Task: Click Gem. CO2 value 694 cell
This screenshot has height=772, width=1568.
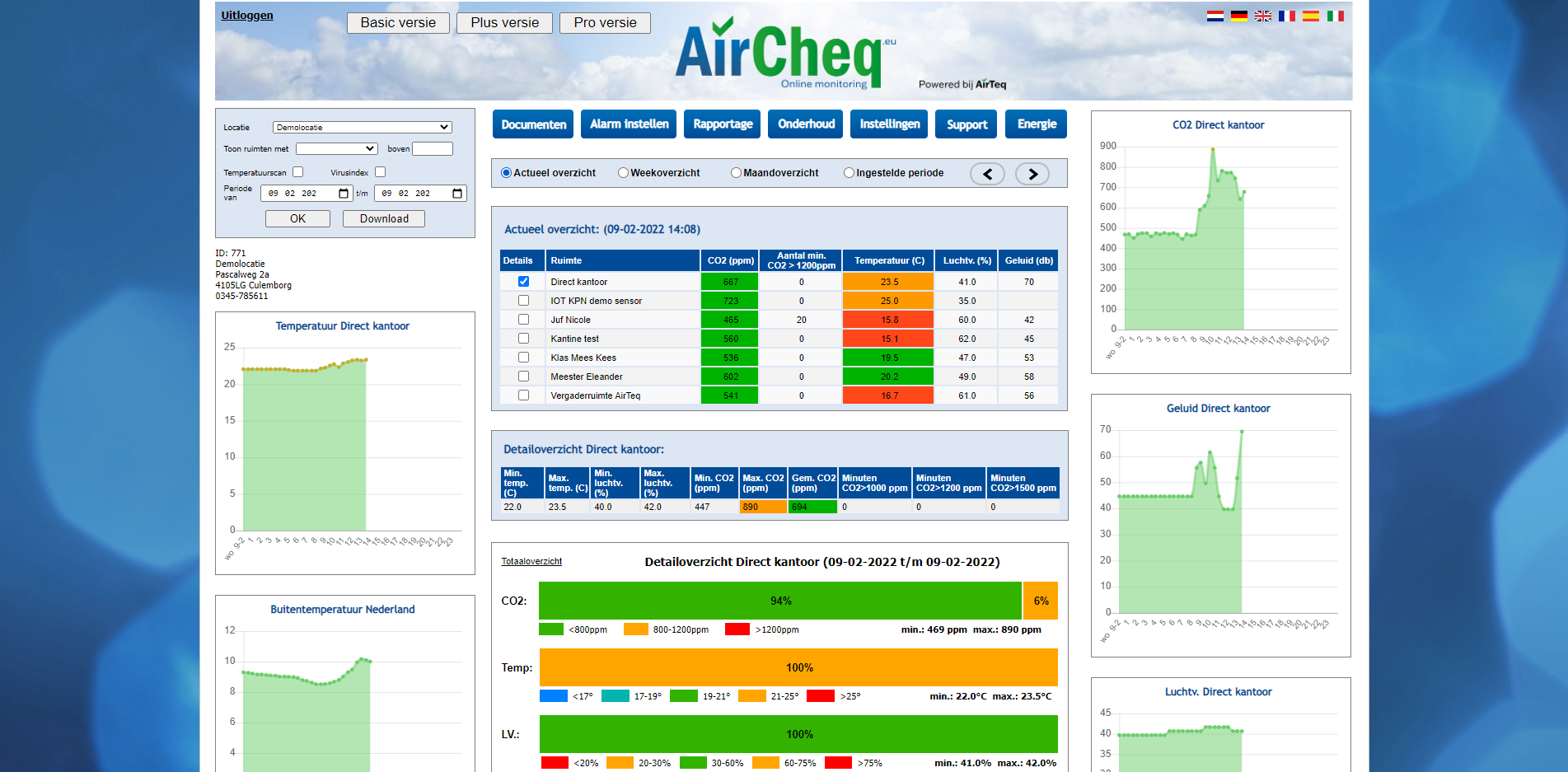Action: (813, 507)
